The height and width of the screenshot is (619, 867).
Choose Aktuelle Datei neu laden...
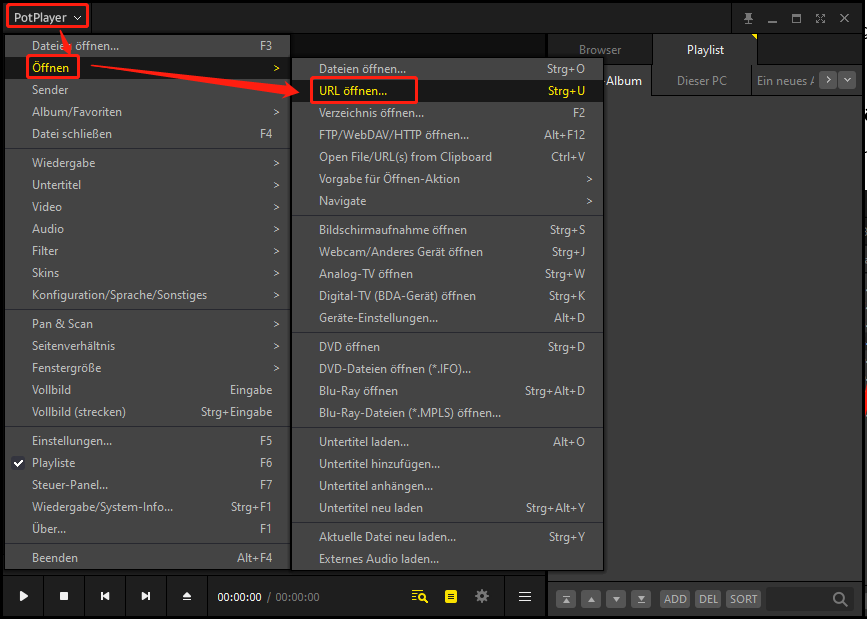447,537
